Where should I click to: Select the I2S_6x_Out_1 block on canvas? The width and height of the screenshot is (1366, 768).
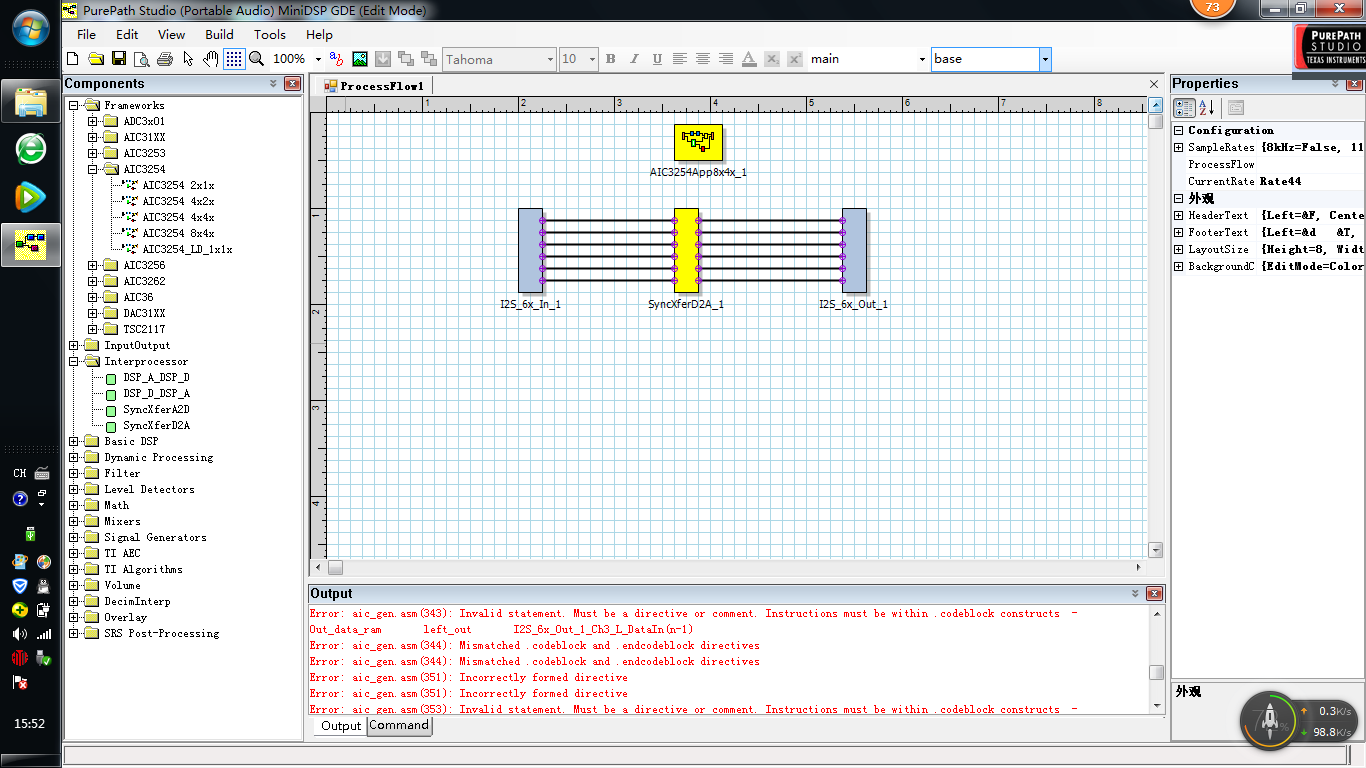point(854,250)
